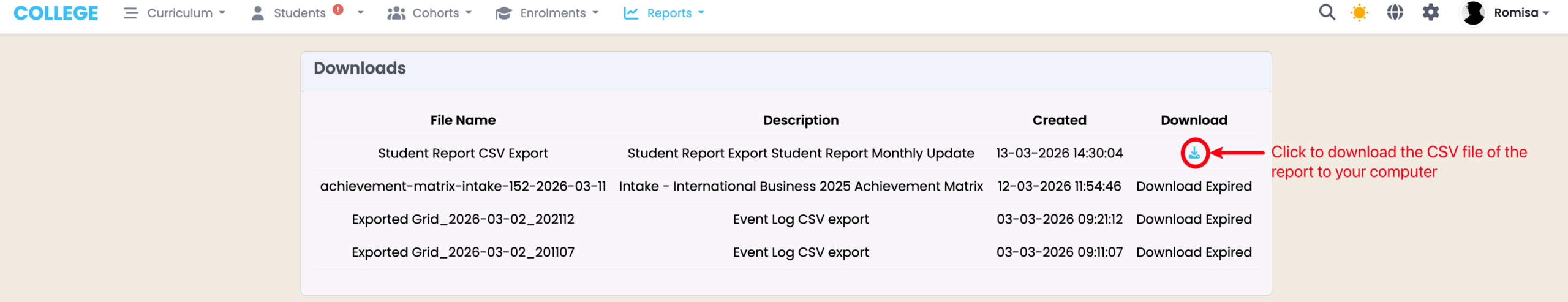Click the Student Report CSV Export row name
The width and height of the screenshot is (1568, 302).
click(x=462, y=153)
